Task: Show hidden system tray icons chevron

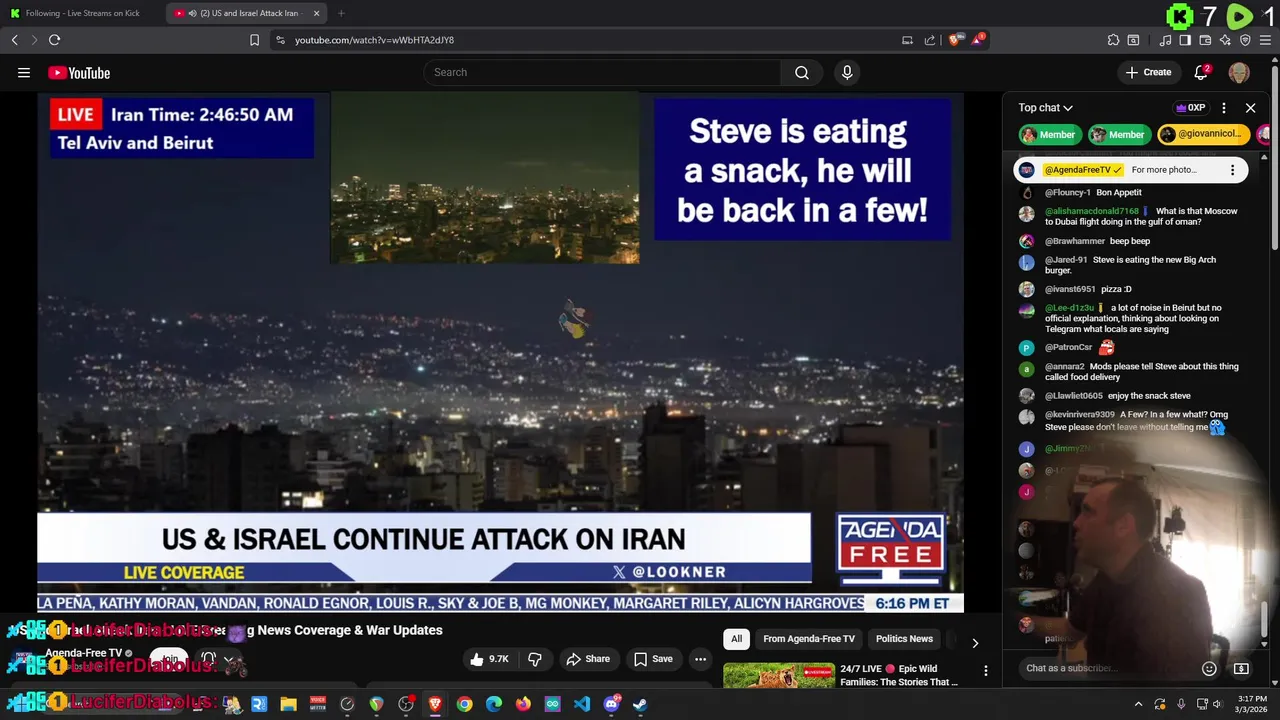Action: [x=1138, y=704]
